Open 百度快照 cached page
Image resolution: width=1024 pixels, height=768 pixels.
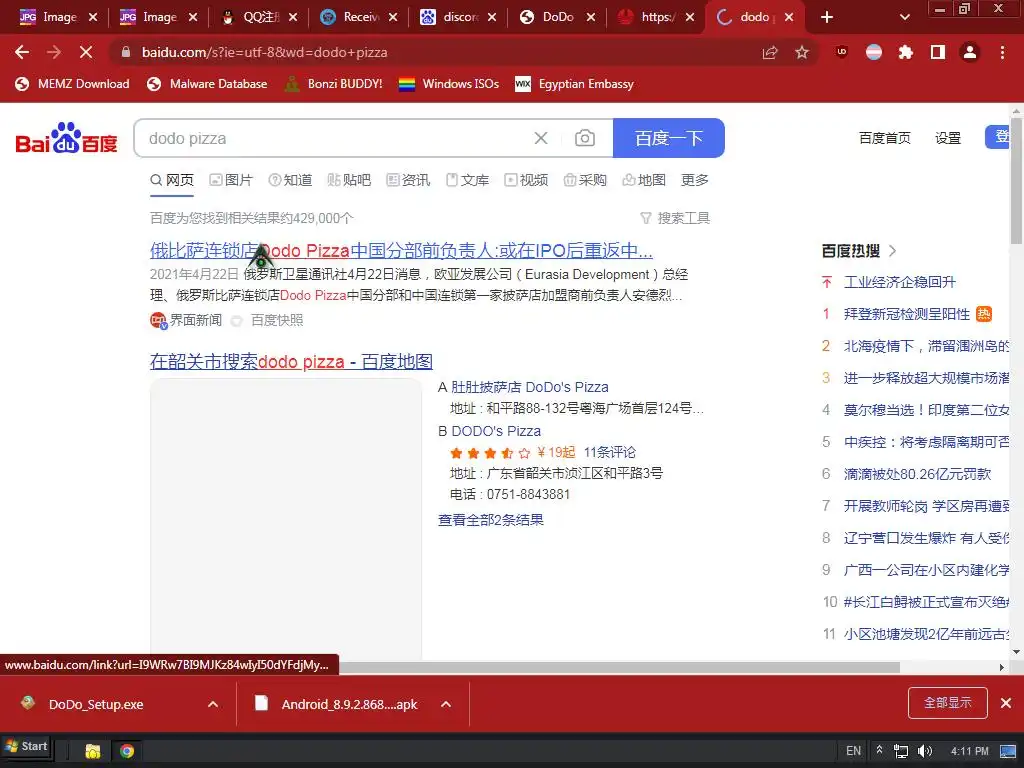[x=277, y=320]
